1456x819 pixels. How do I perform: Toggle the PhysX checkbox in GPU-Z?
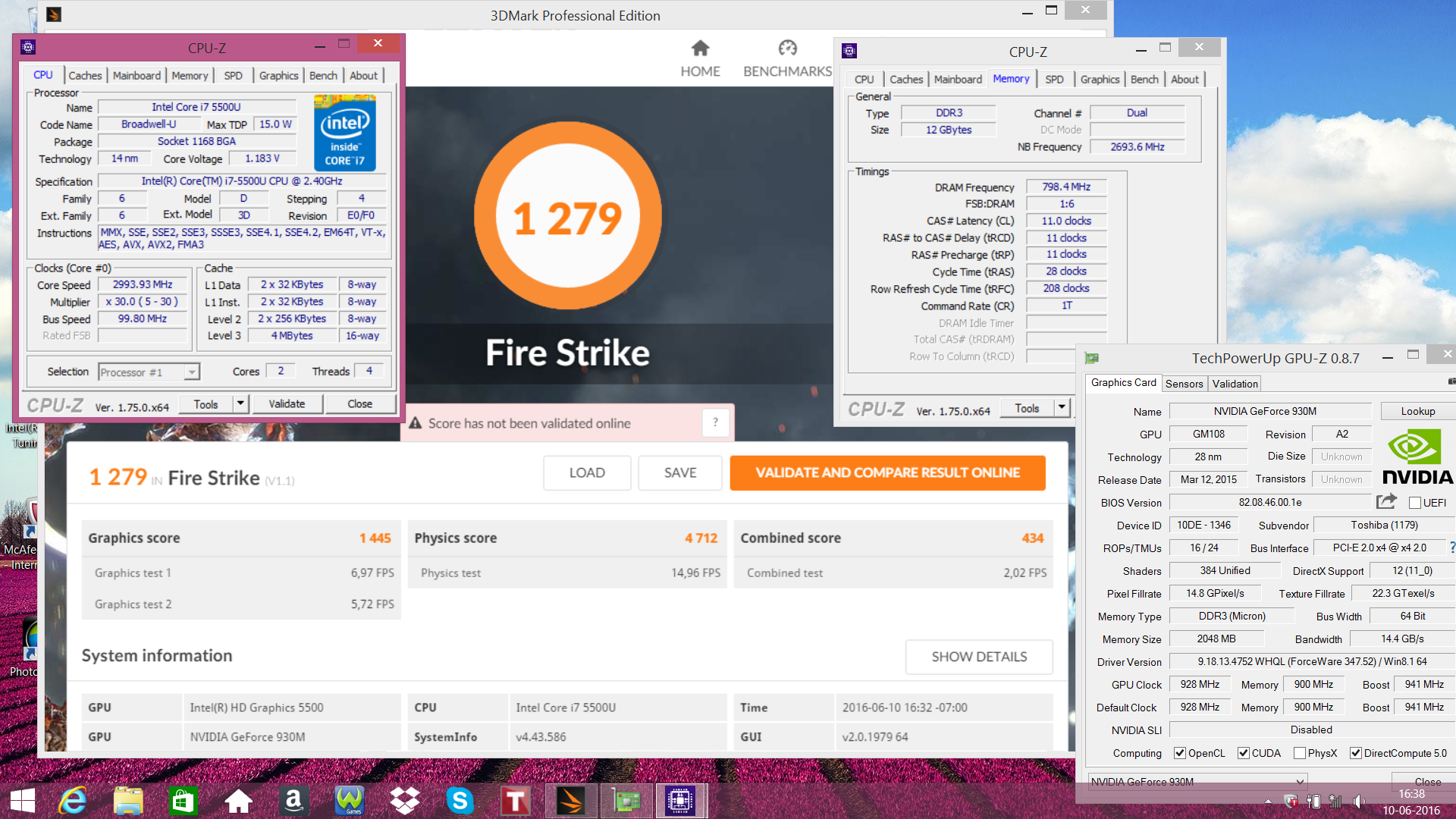click(1300, 753)
